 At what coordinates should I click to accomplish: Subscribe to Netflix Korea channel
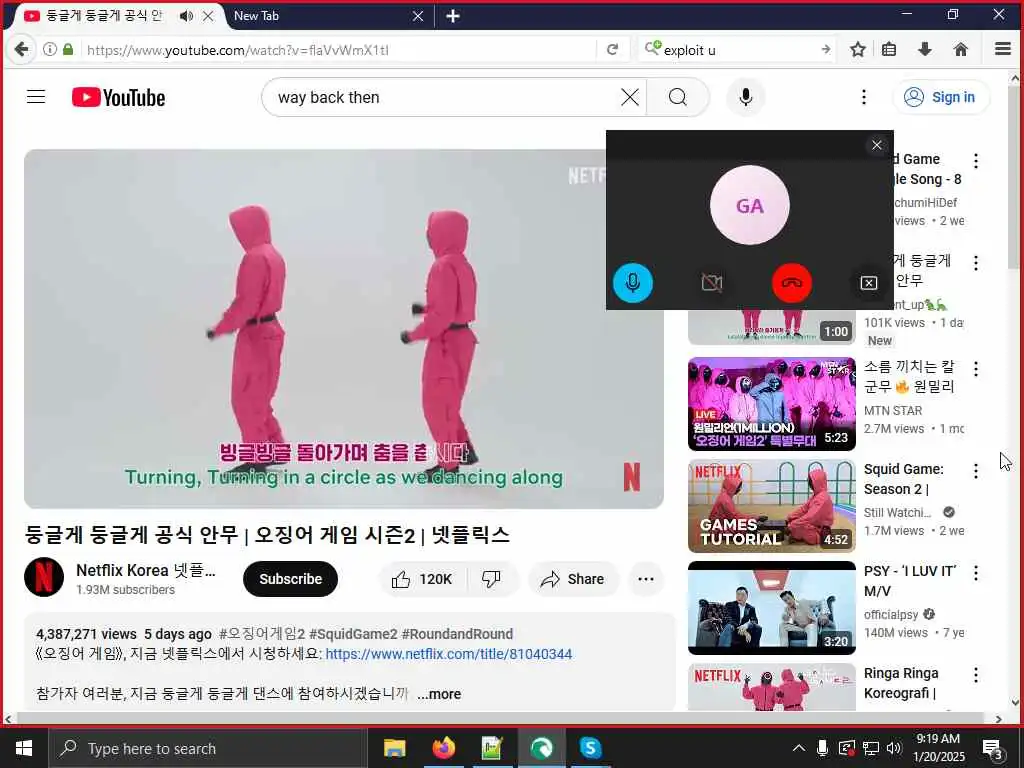coord(290,579)
